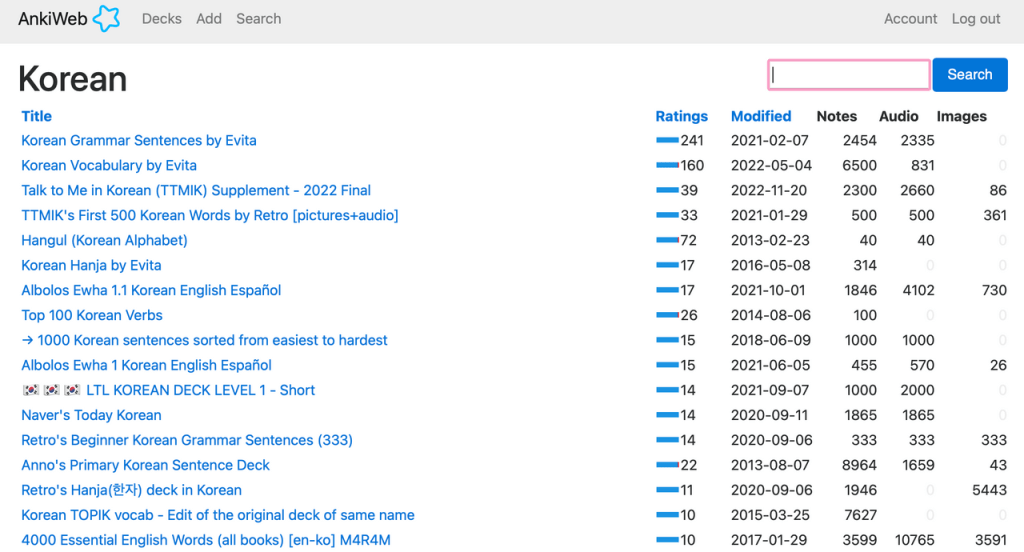
Task: Sort decks by Title column
Action: pos(37,116)
